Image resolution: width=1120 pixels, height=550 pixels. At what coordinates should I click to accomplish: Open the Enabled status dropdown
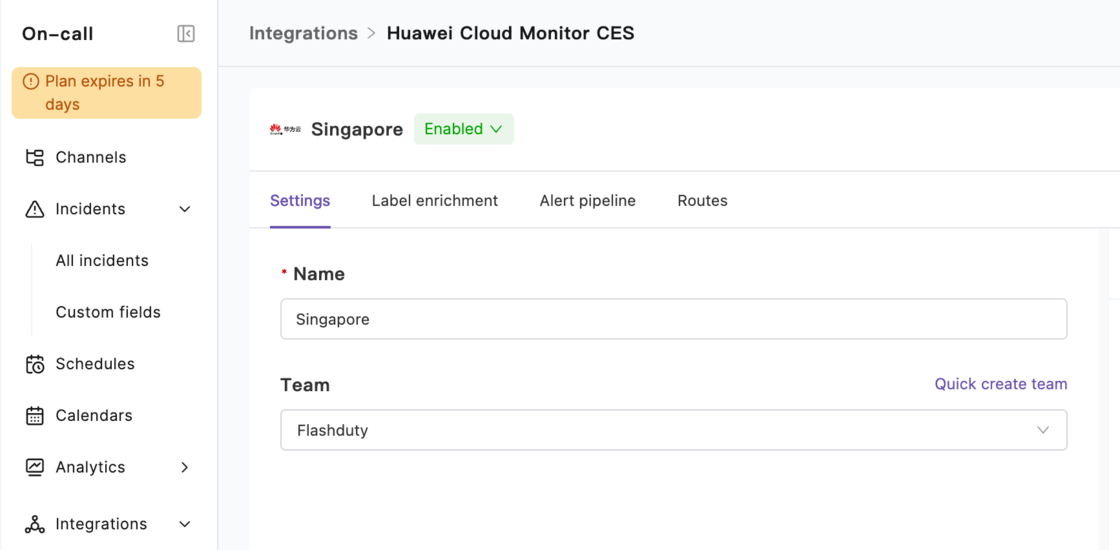click(463, 129)
